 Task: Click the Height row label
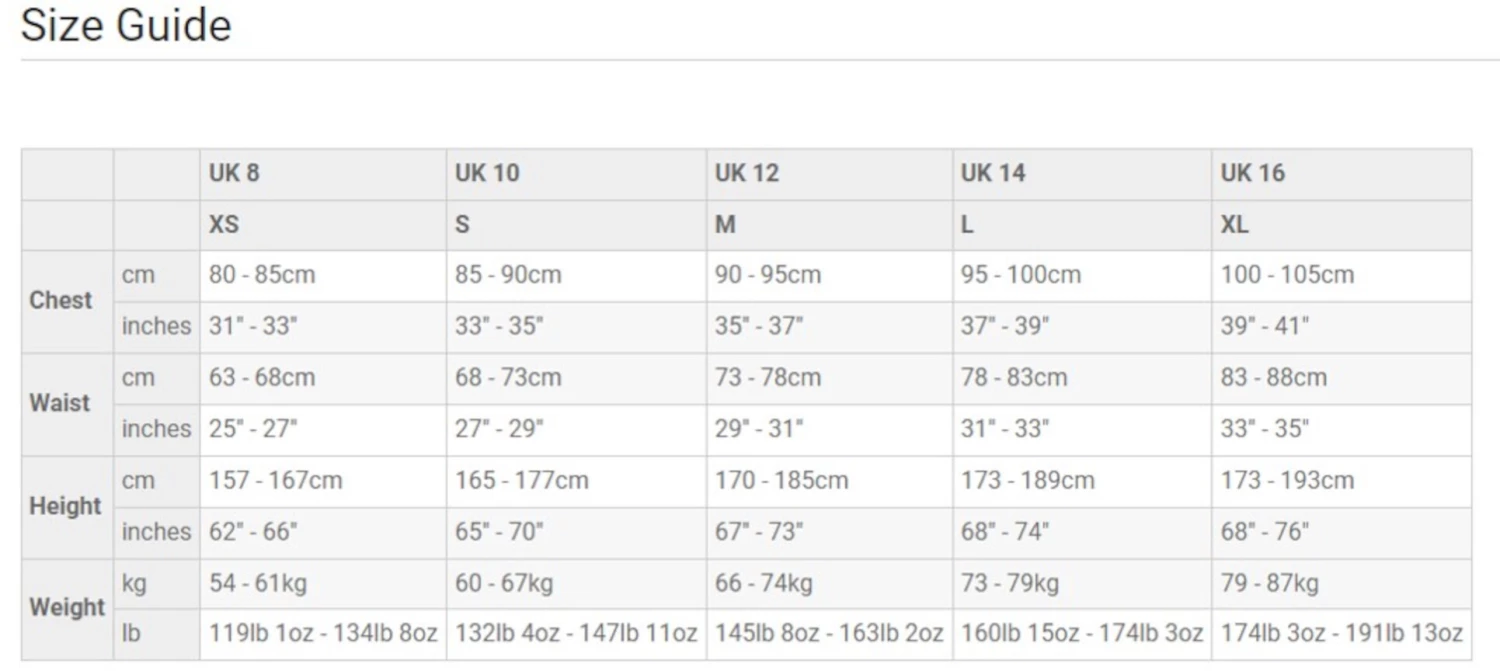click(65, 506)
